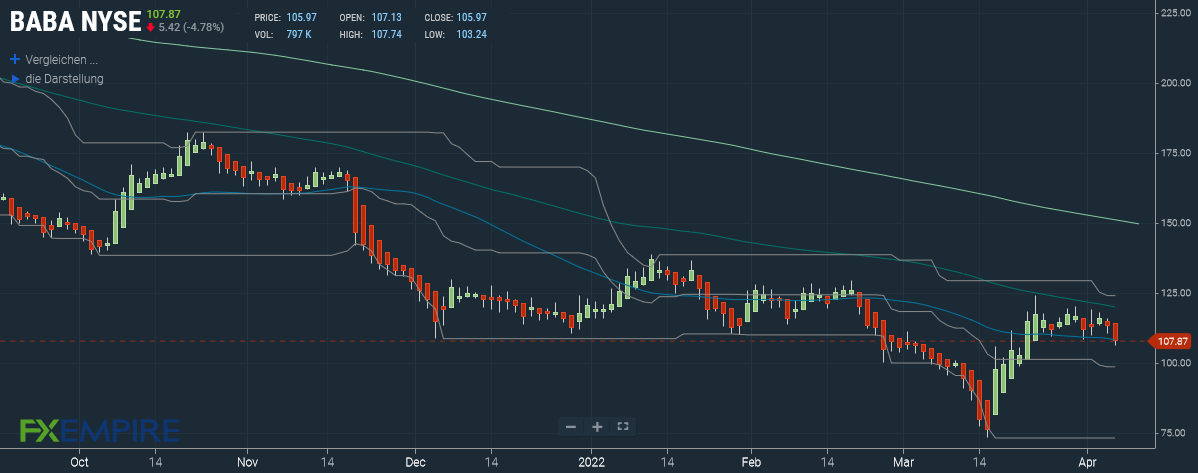Click the OPEN value 107.13
Image resolution: width=1198 pixels, height=473 pixels.
pyautogui.click(x=386, y=17)
